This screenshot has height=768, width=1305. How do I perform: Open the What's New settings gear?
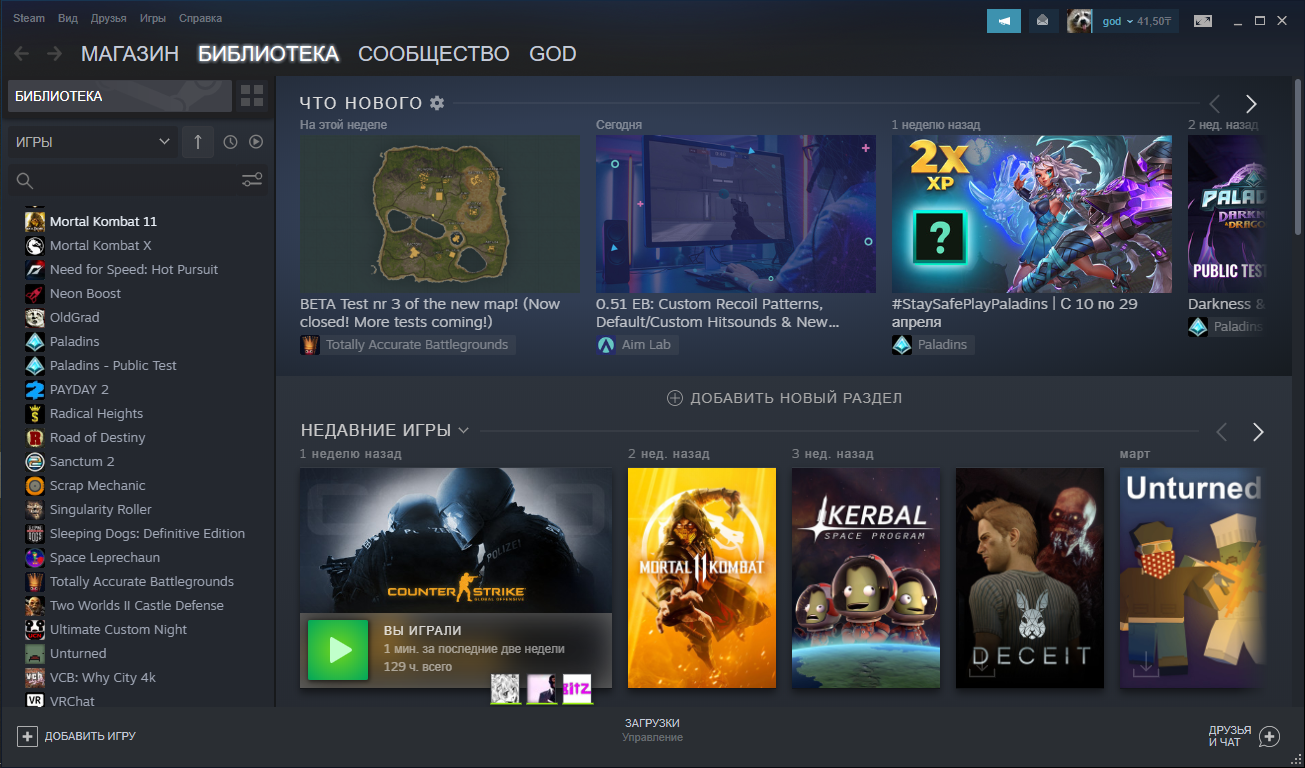[436, 103]
